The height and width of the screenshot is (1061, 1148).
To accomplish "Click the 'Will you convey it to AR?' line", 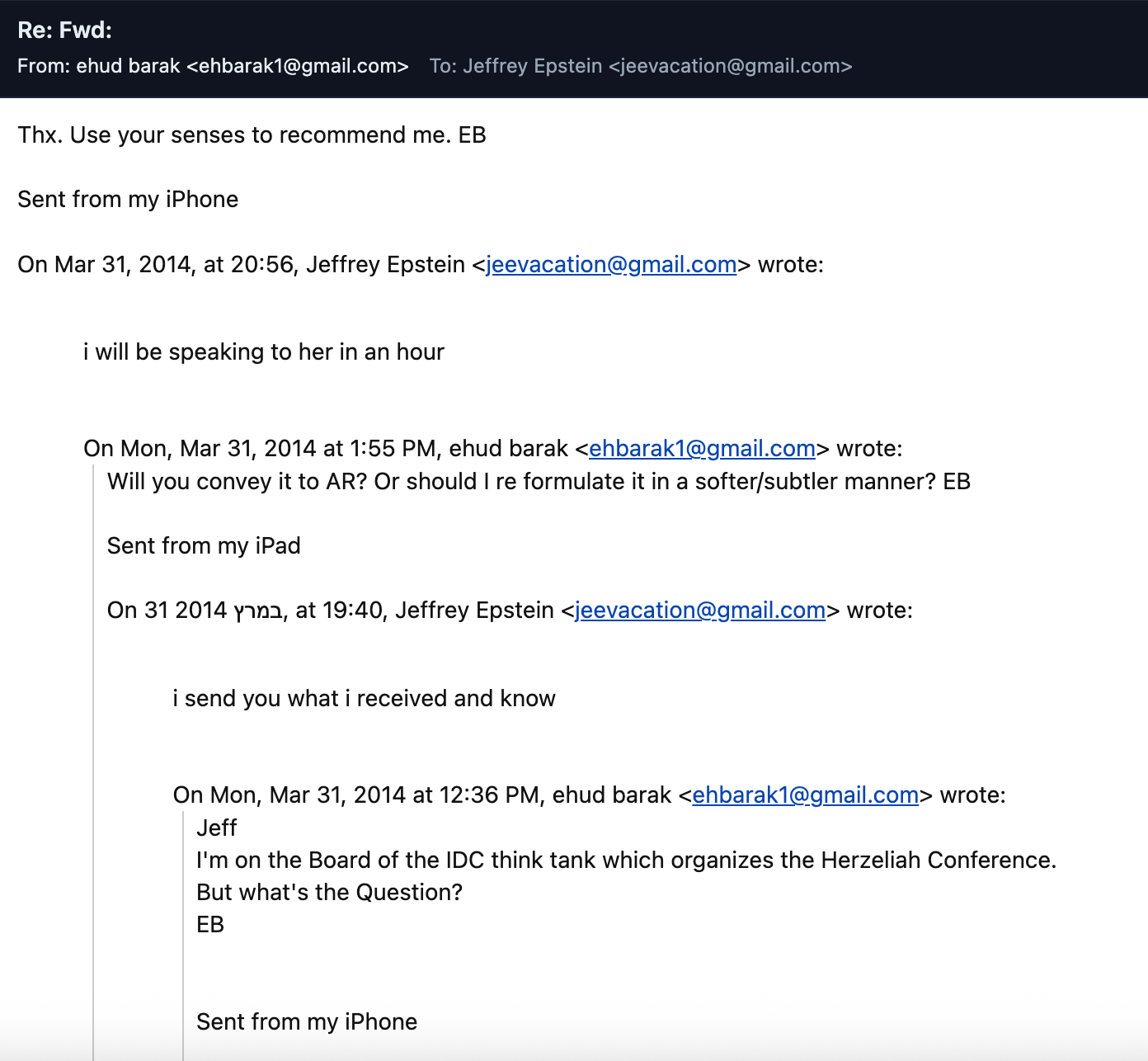I will pyautogui.click(x=539, y=481).
